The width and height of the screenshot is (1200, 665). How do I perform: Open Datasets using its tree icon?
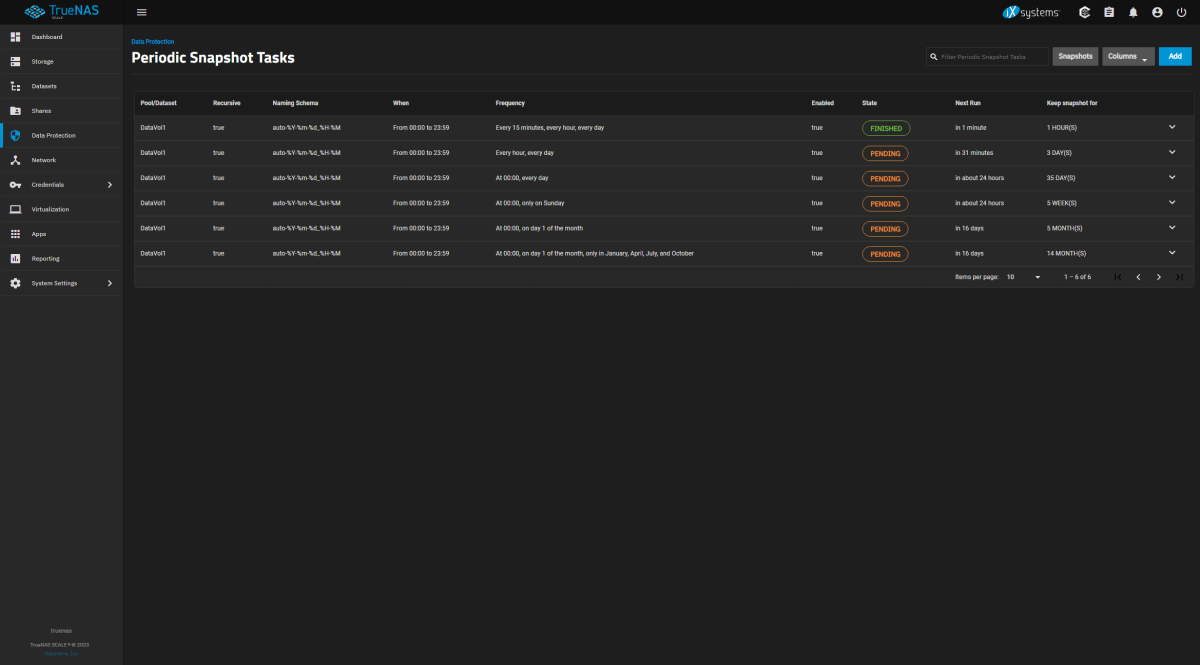tap(15, 86)
